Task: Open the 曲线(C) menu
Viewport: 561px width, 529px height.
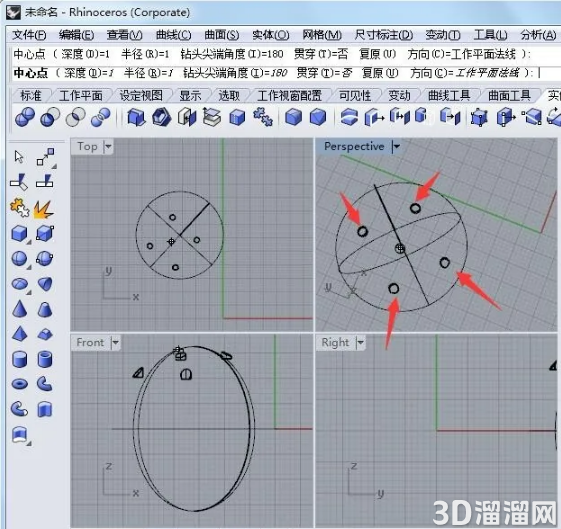Action: pyautogui.click(x=174, y=35)
